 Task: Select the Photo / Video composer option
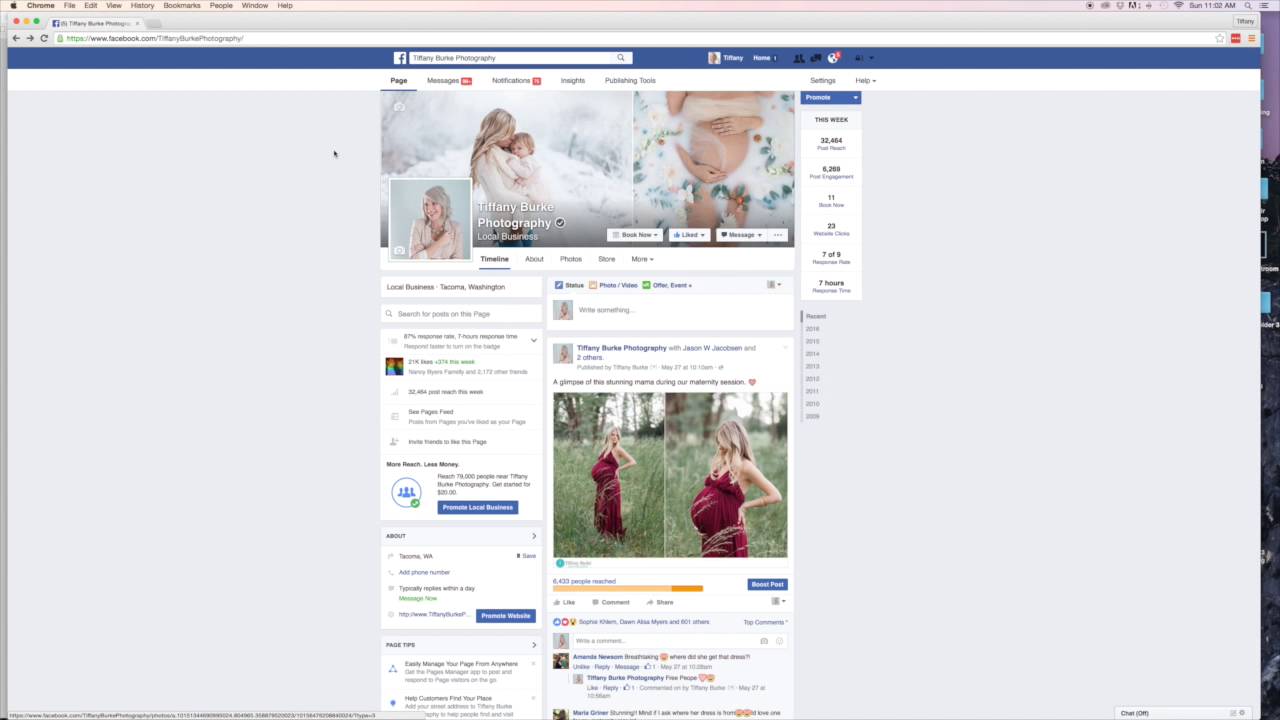pos(613,285)
